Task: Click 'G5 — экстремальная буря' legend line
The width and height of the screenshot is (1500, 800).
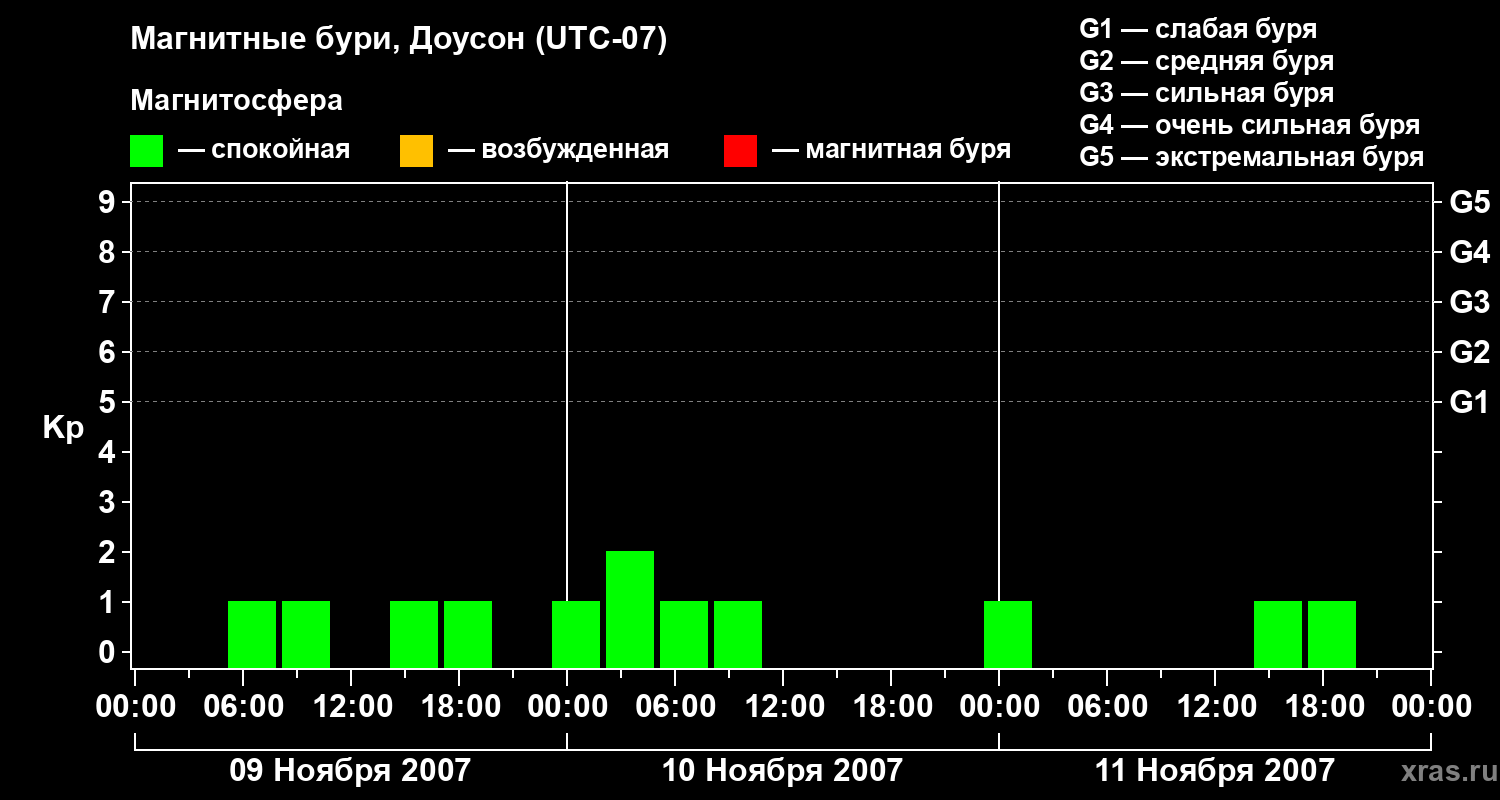Action: pos(1251,157)
